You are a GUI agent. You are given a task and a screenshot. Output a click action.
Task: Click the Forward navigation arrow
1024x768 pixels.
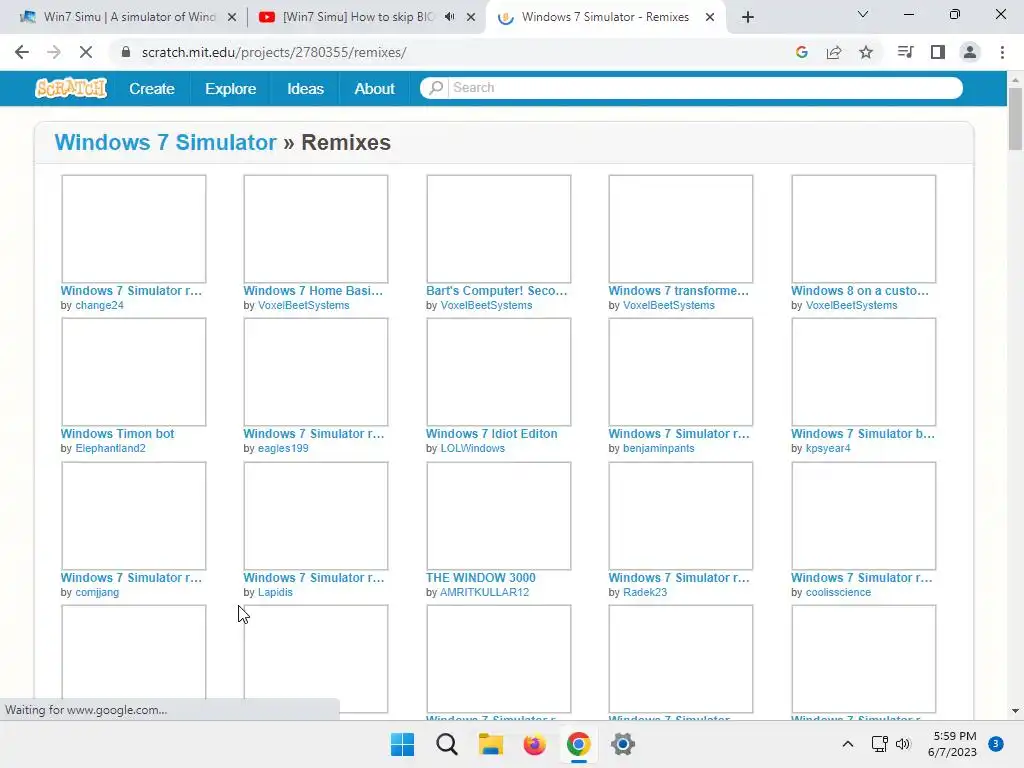[54, 52]
